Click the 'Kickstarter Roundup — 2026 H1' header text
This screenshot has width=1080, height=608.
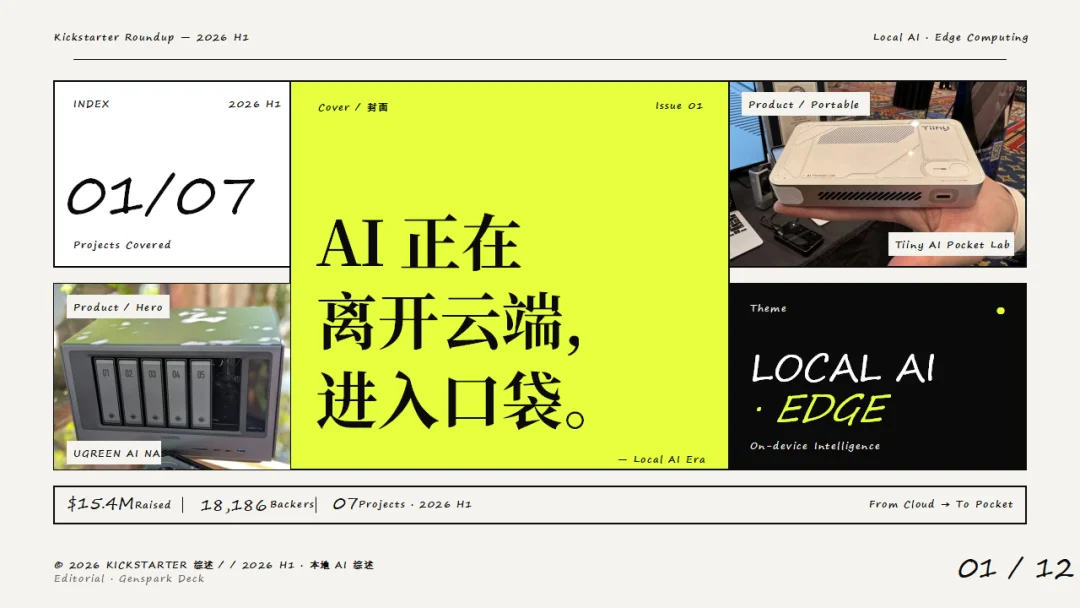(152, 37)
